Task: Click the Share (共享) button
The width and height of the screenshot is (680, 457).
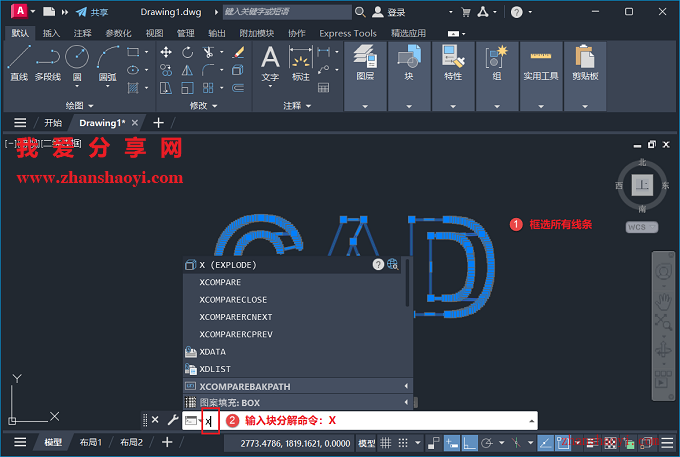Action: 92,12
